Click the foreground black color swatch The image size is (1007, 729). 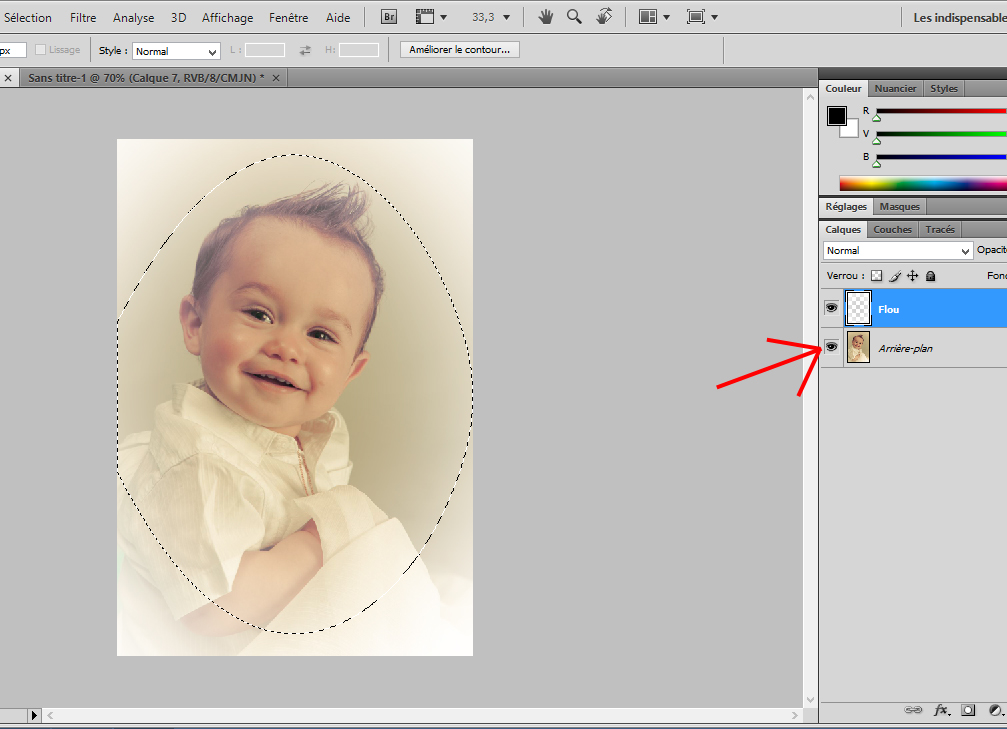(836, 116)
